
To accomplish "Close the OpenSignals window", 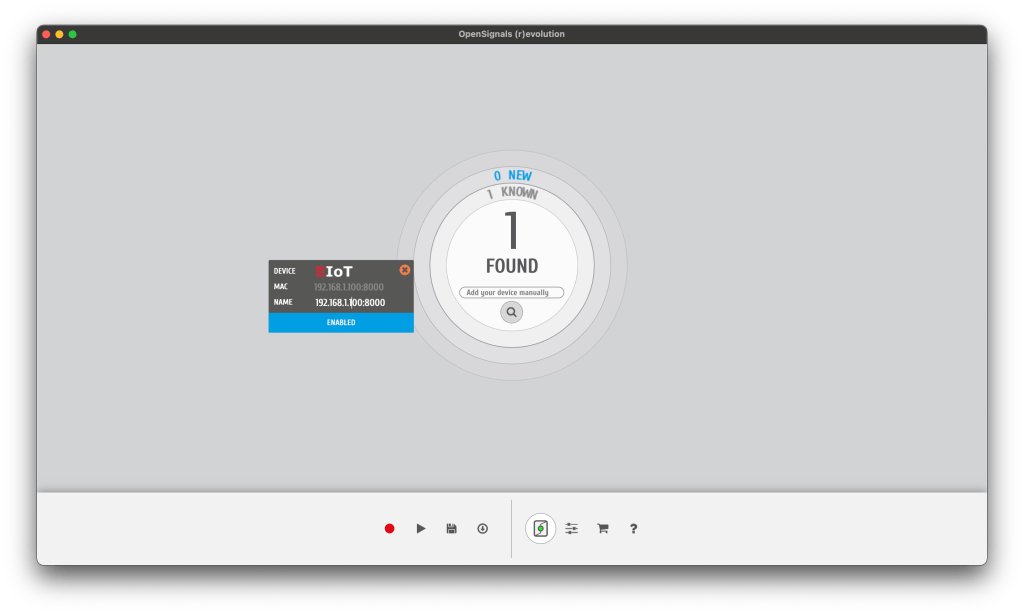I will pos(45,34).
